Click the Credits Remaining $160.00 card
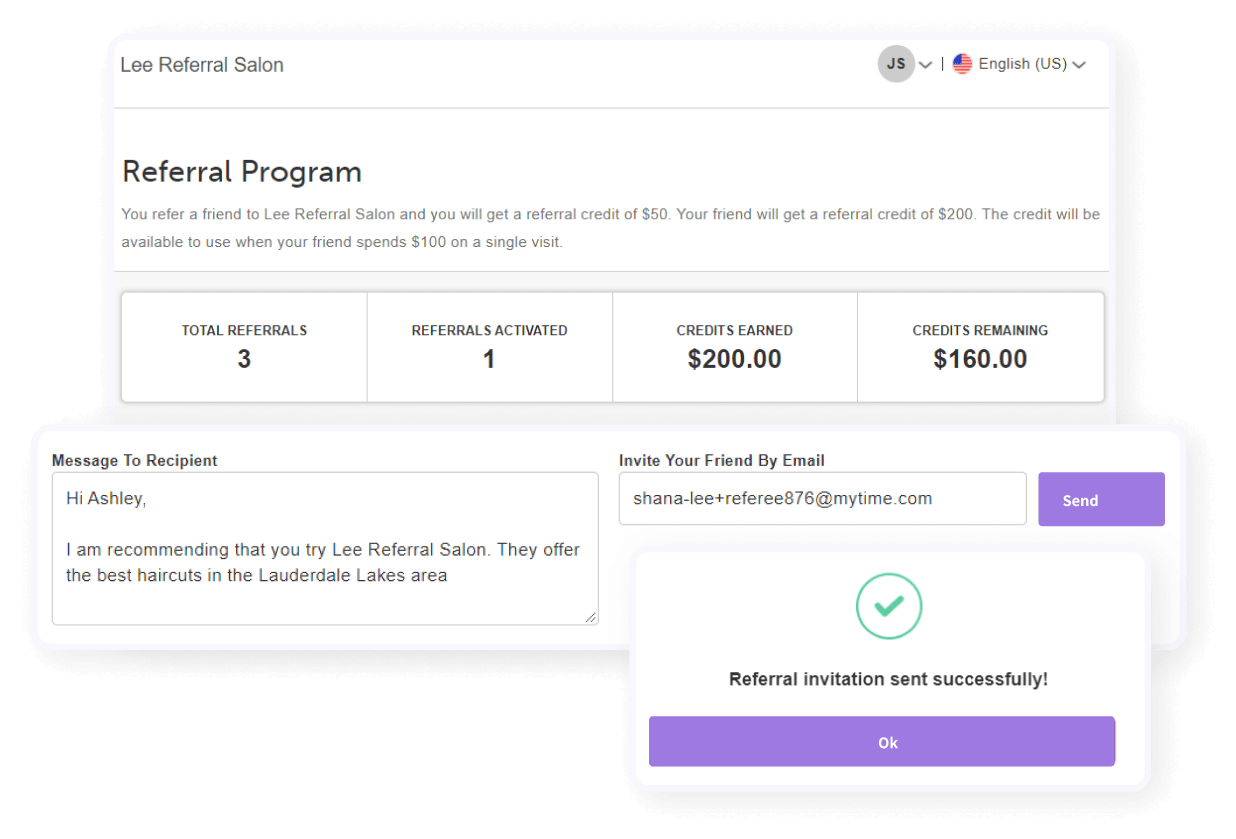1236x839 pixels. [981, 347]
